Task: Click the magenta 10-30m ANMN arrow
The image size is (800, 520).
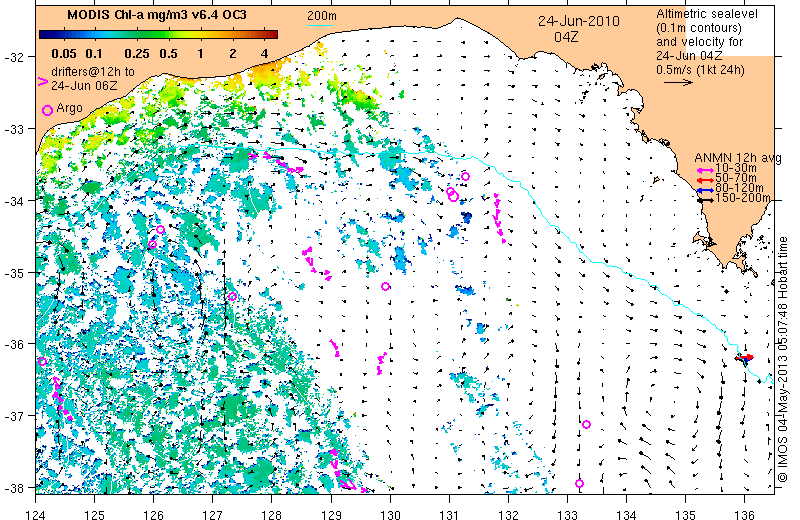Action: click(706, 170)
